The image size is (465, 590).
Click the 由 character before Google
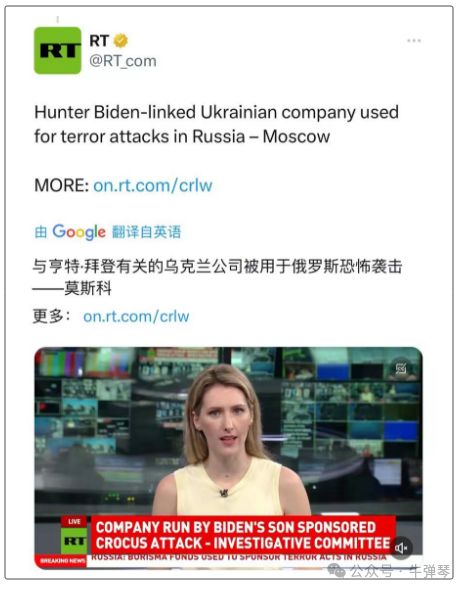(41, 232)
